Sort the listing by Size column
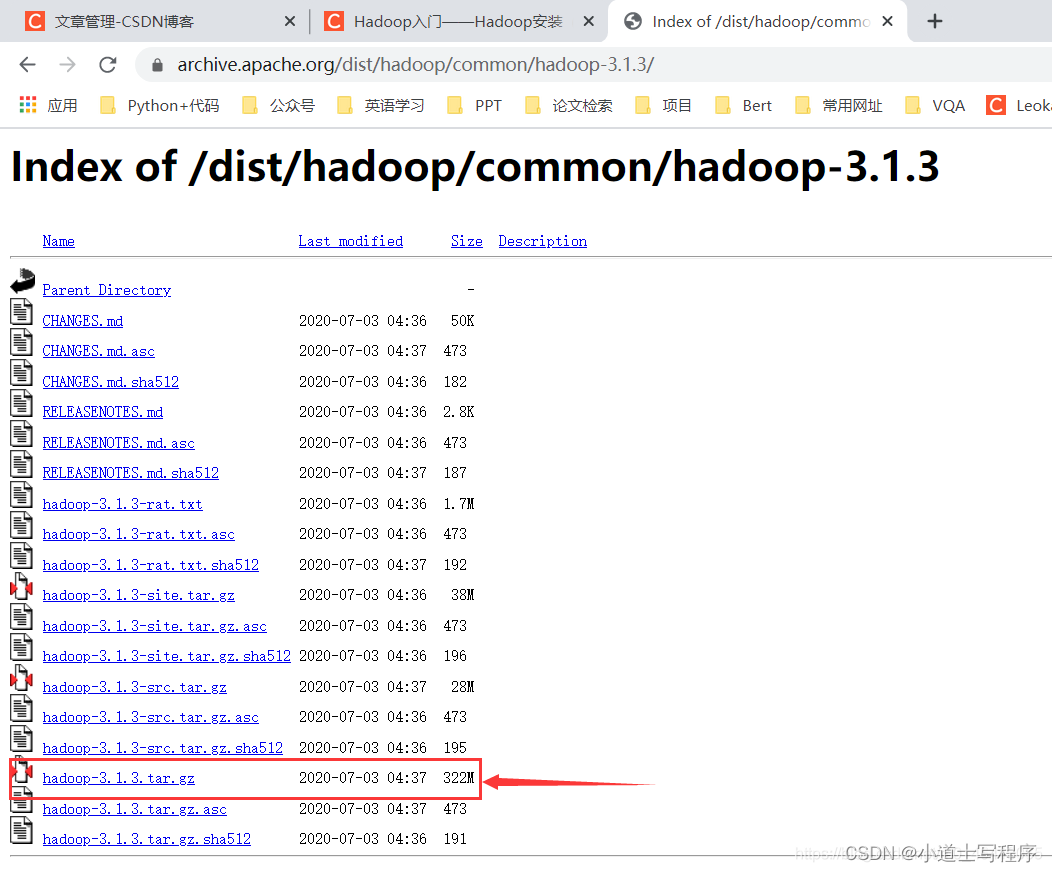The width and height of the screenshot is (1052, 872). click(466, 241)
